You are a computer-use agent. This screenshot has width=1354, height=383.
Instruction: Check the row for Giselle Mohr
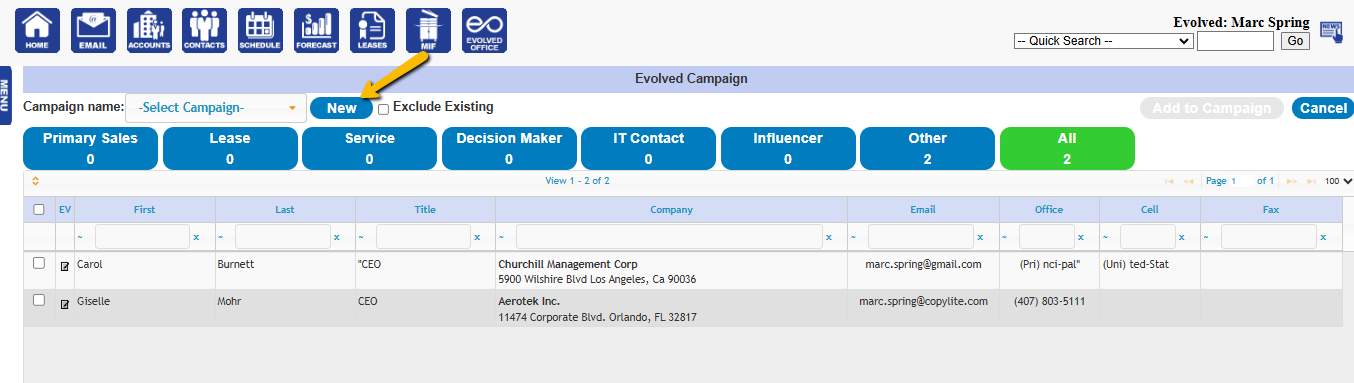39,300
